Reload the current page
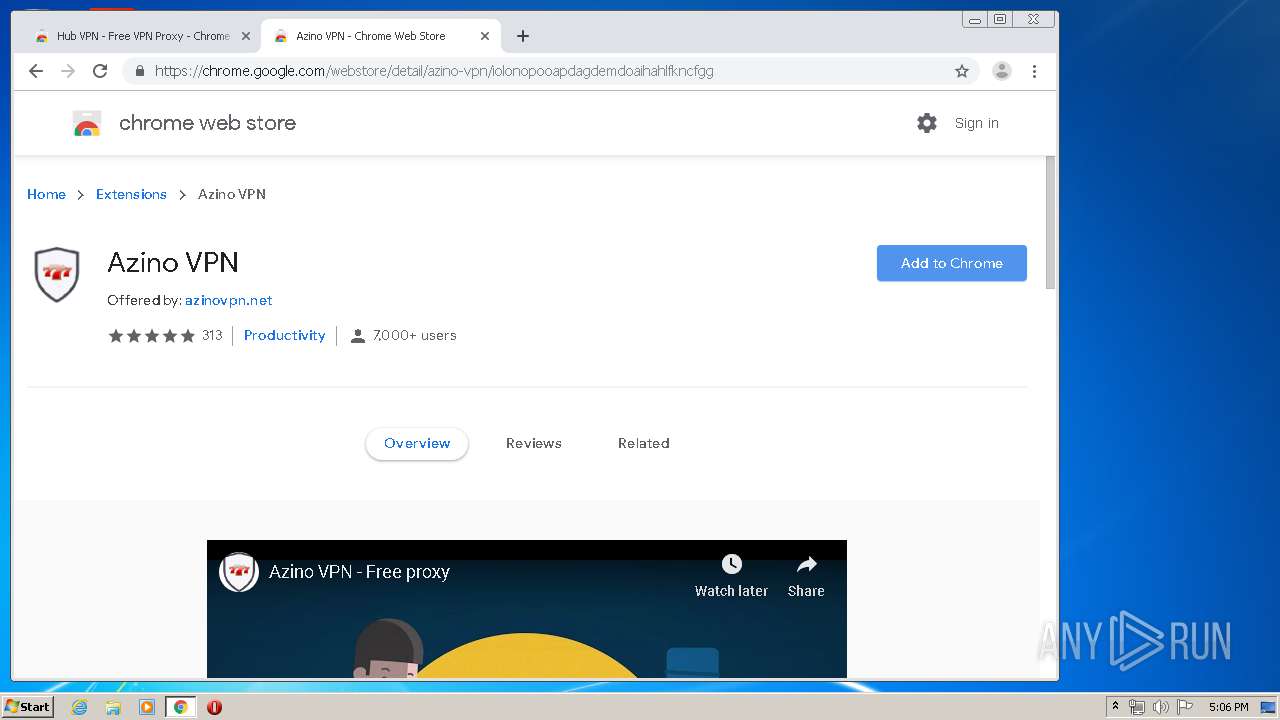The height and width of the screenshot is (720, 1280). (100, 71)
